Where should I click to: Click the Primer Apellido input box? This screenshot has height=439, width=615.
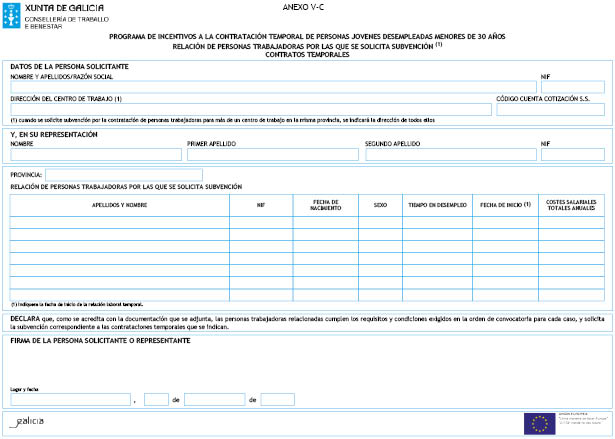pos(271,155)
